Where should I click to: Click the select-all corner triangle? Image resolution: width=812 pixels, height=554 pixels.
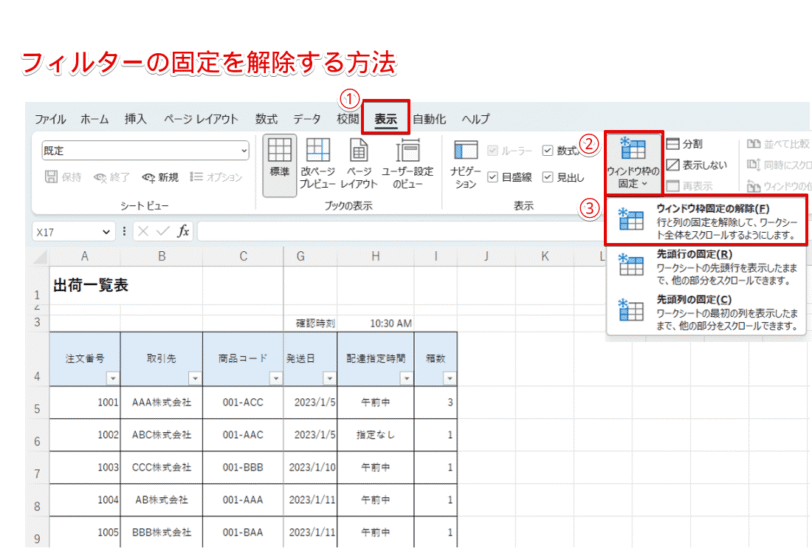coord(39,256)
